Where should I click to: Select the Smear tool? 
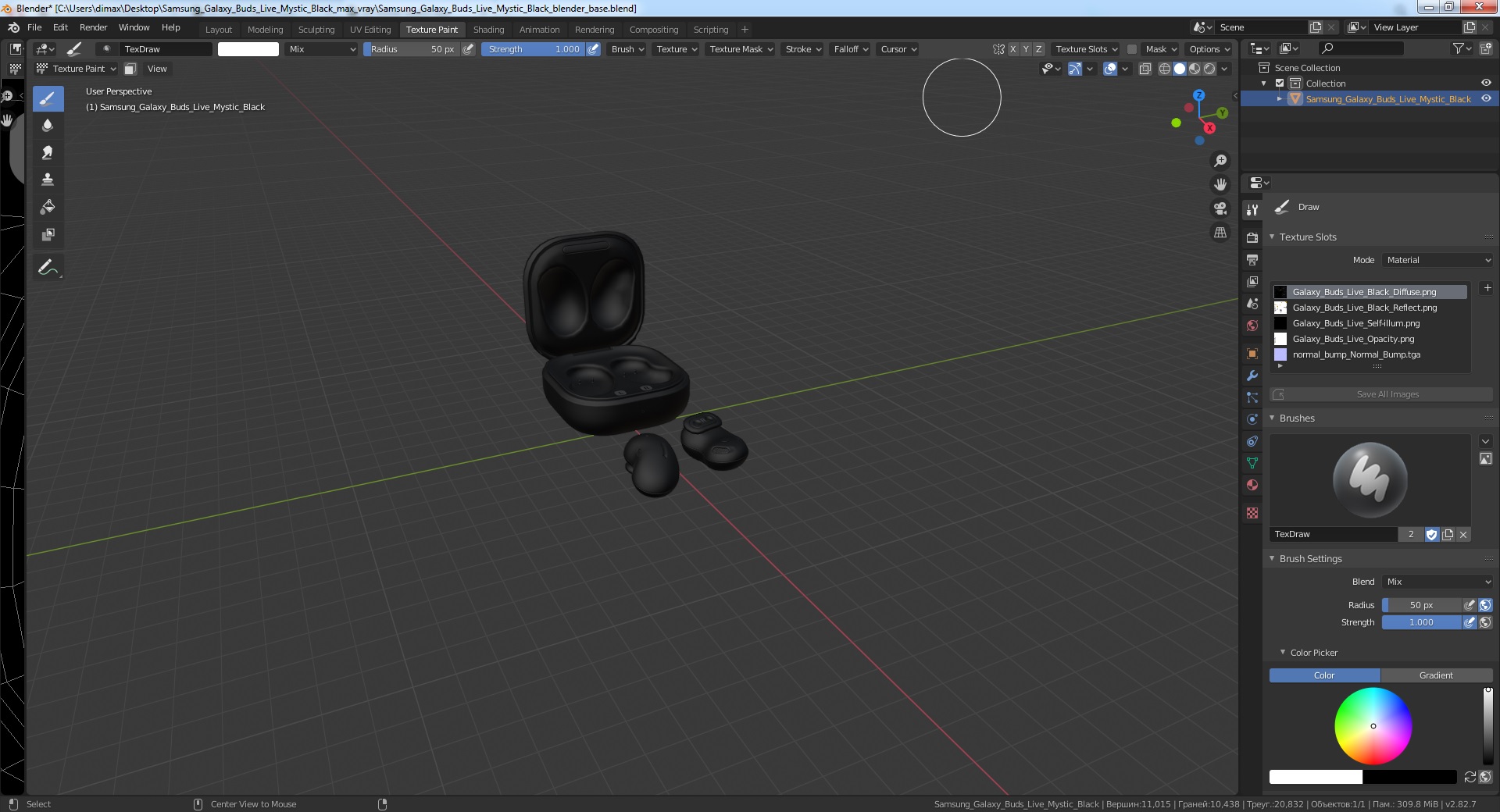pyautogui.click(x=48, y=152)
